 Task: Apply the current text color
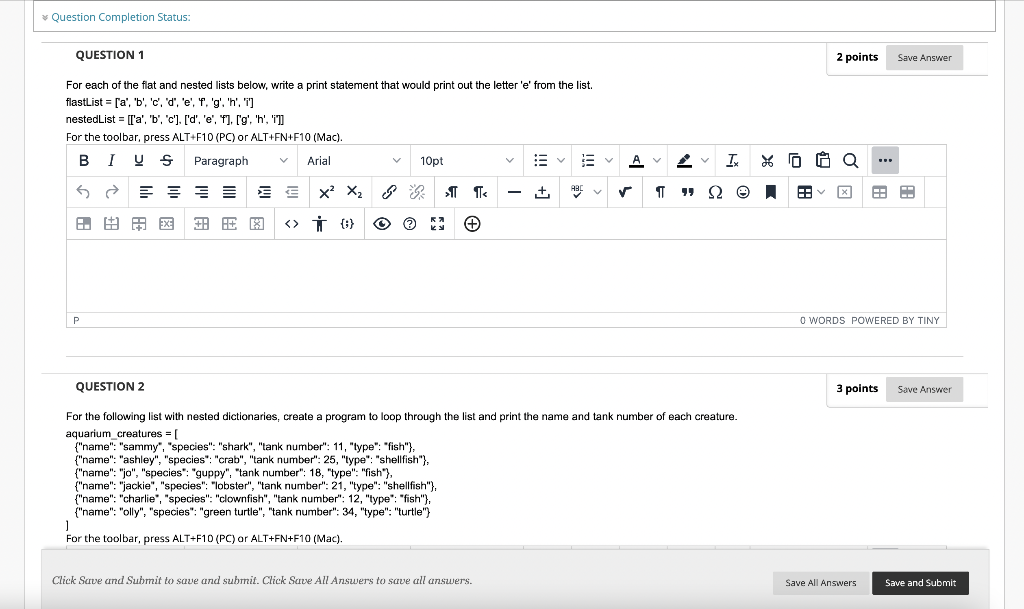click(x=636, y=161)
